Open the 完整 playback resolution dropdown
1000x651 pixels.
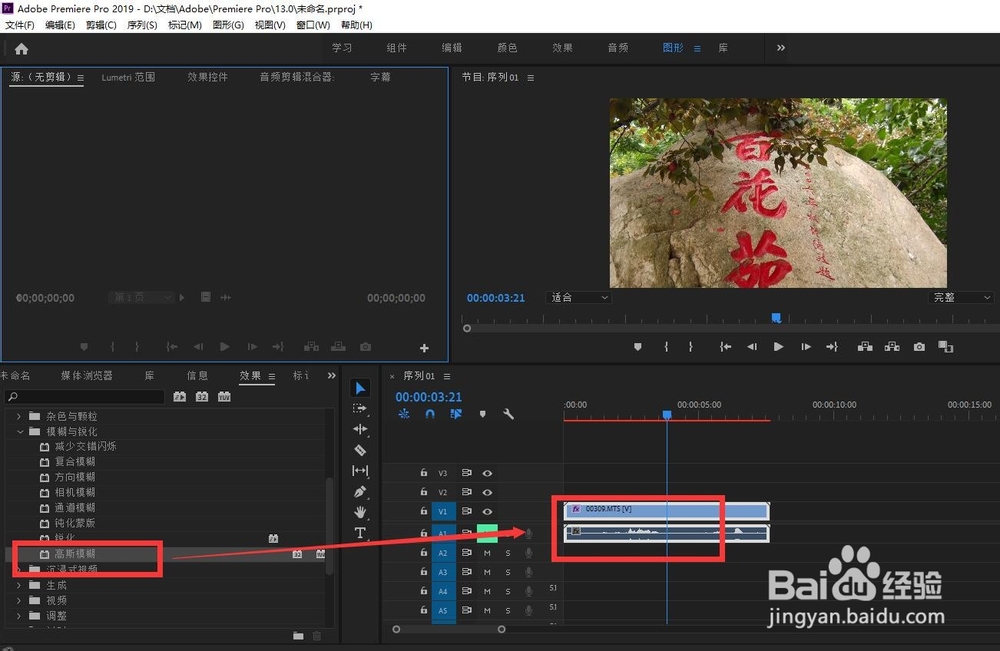tap(957, 297)
